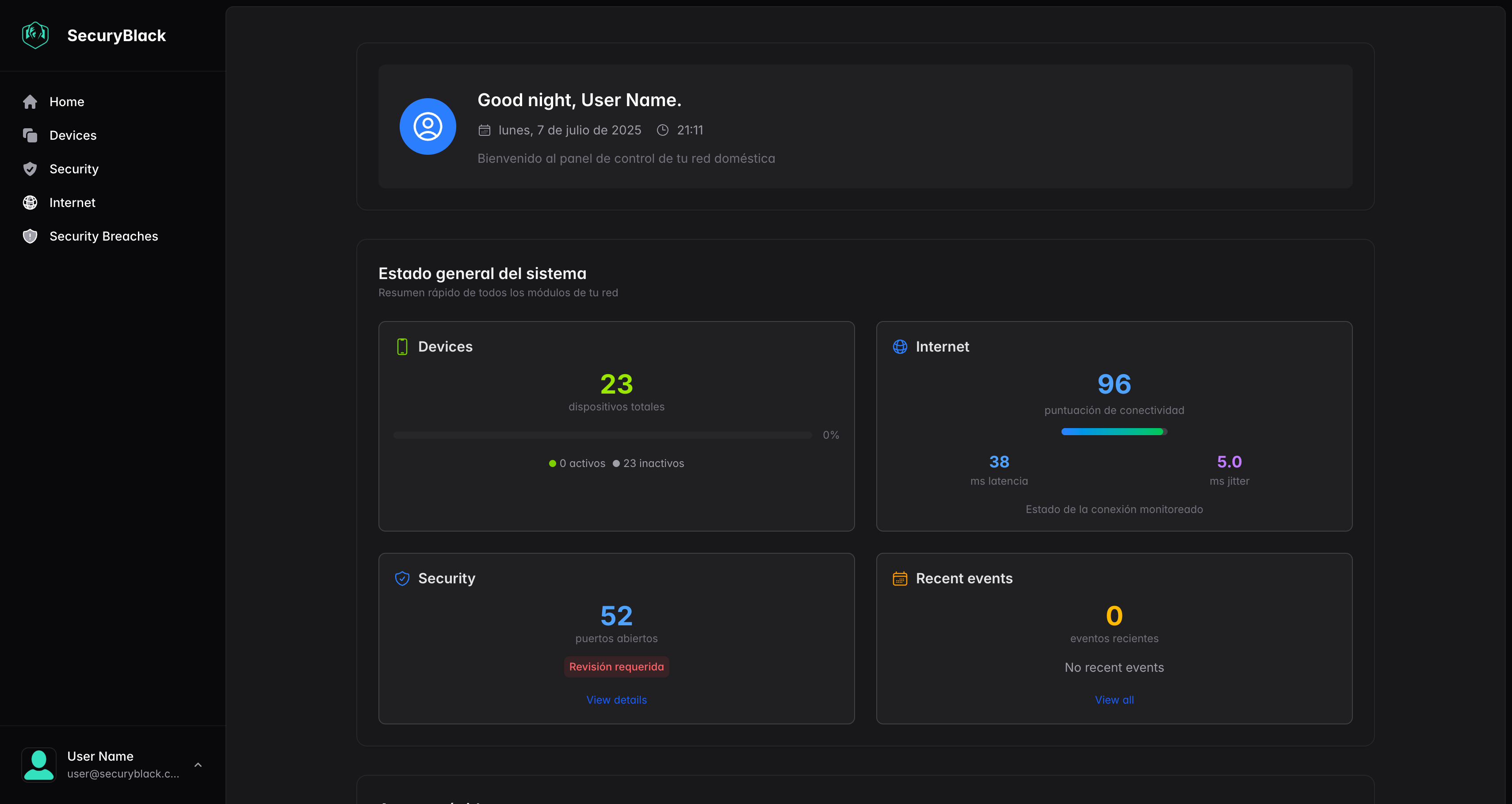Click the 52 puertos abiertos number
Screen dimensions: 1512x804
click(x=616, y=616)
